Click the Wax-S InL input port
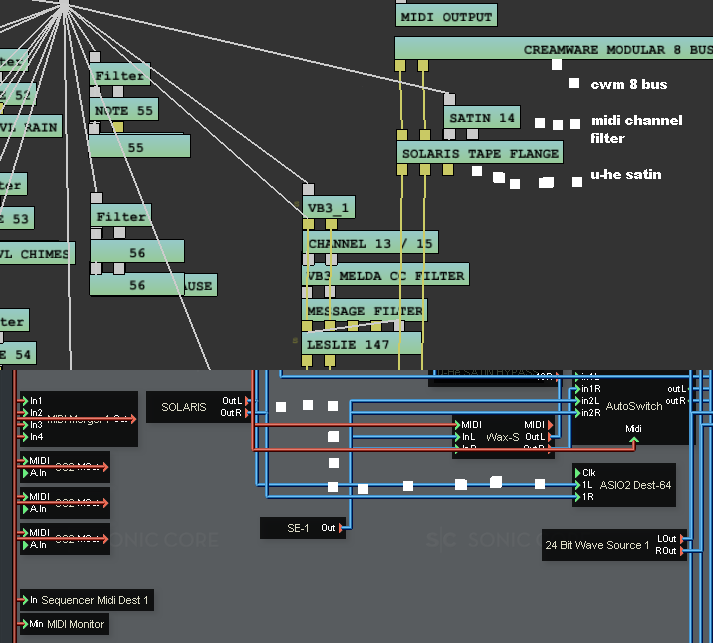 point(457,437)
